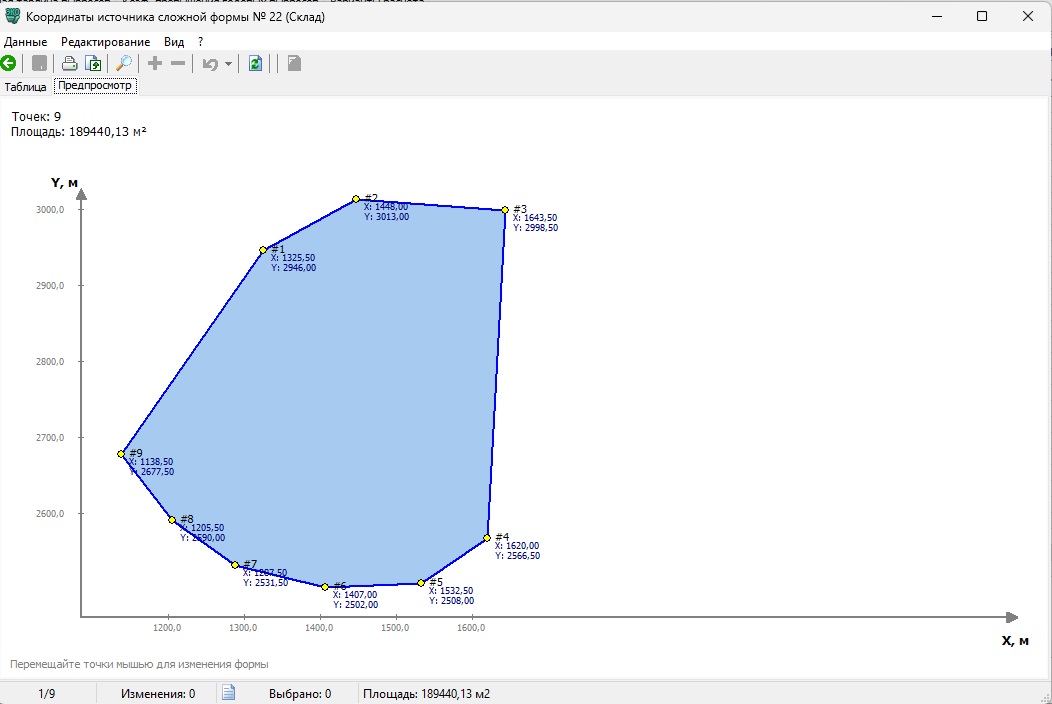
Task: Expand the Undo history dropdown arrow
Action: (x=228, y=64)
